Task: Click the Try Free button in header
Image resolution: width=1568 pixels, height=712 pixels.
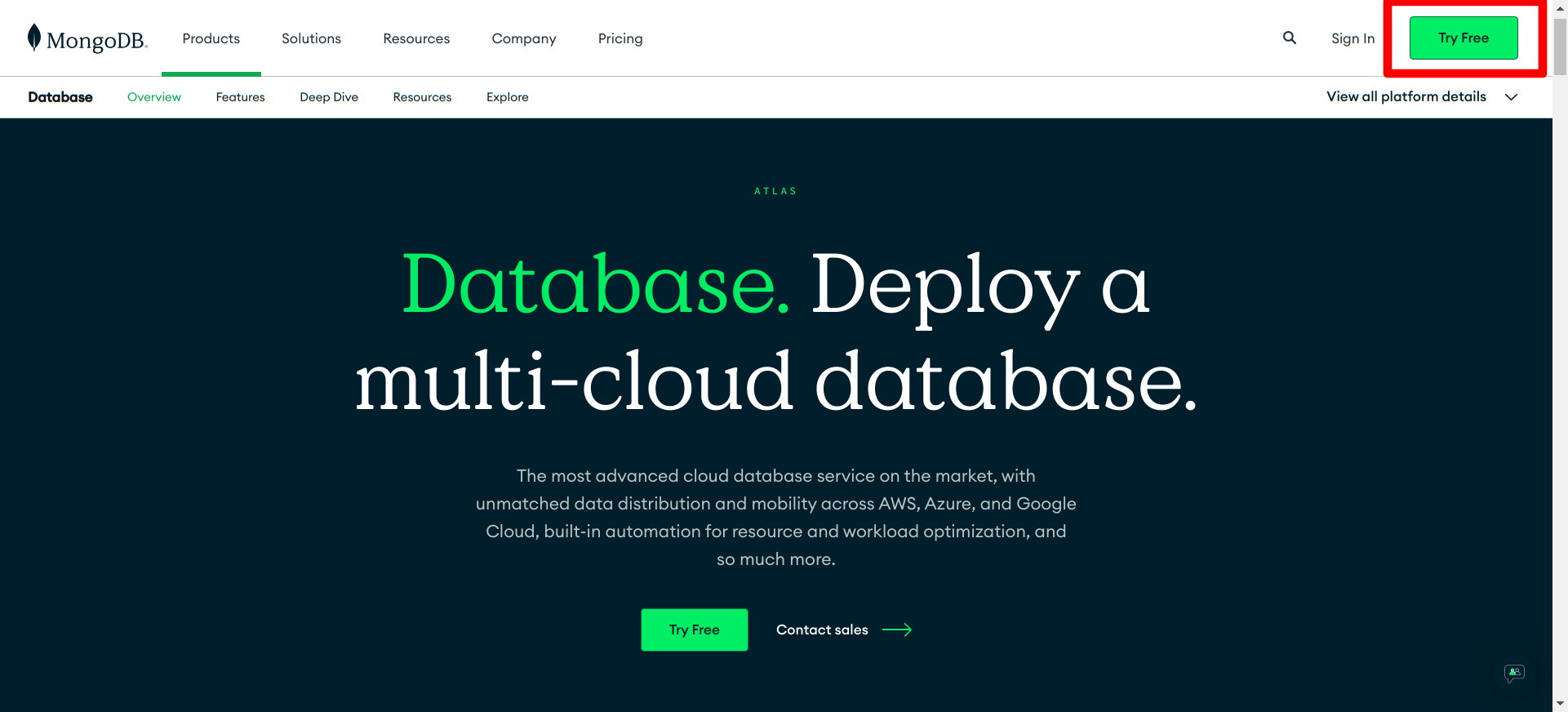Action: pyautogui.click(x=1464, y=38)
